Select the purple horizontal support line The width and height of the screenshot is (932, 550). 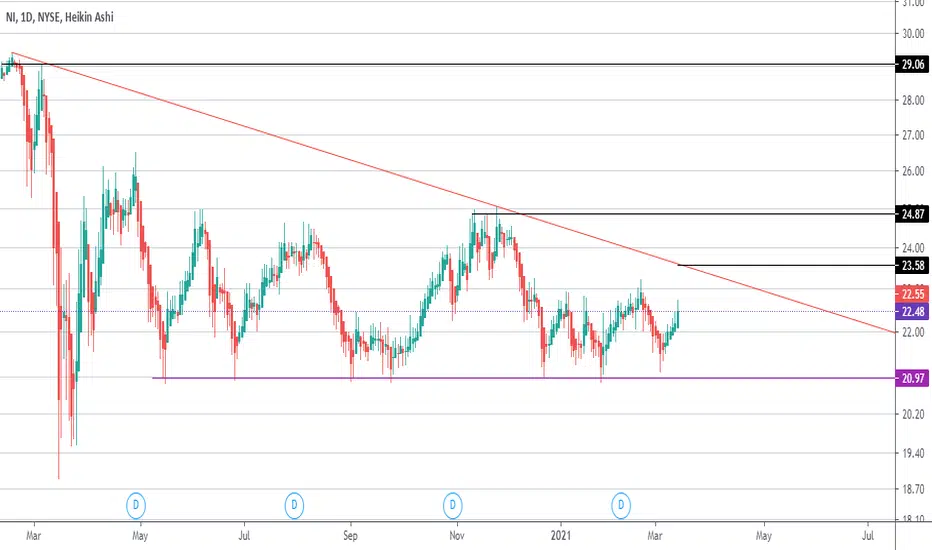[523, 378]
